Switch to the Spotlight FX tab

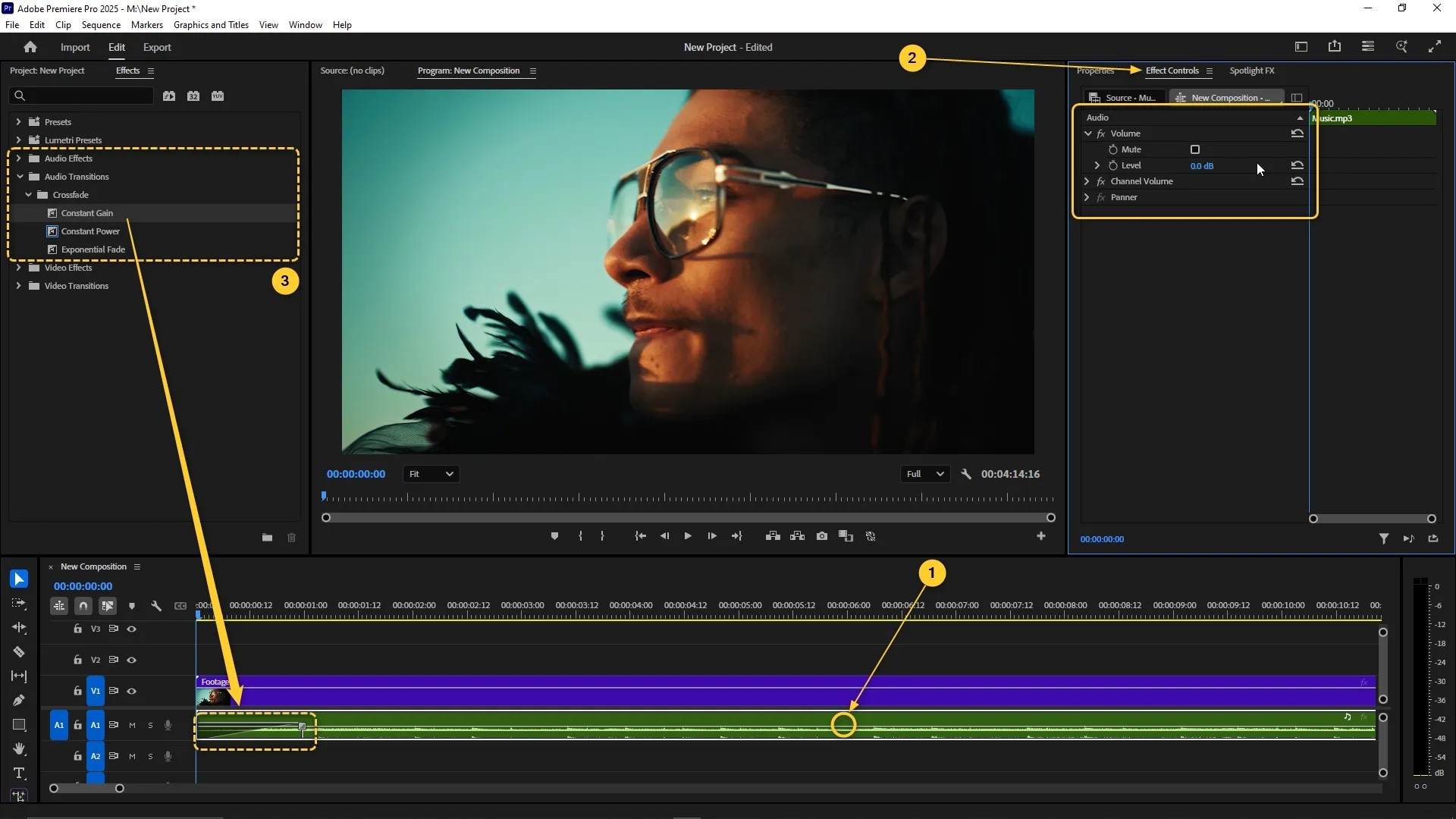[1251, 71]
